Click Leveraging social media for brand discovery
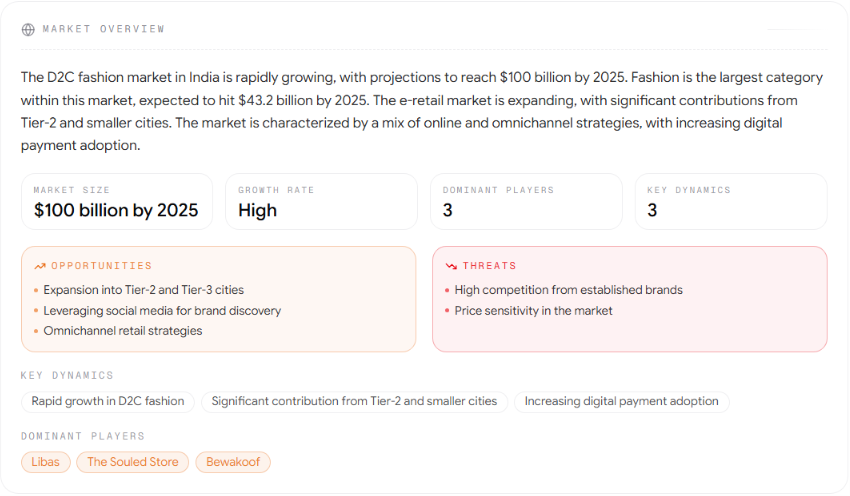Viewport: 850px width, 496px height. (162, 311)
